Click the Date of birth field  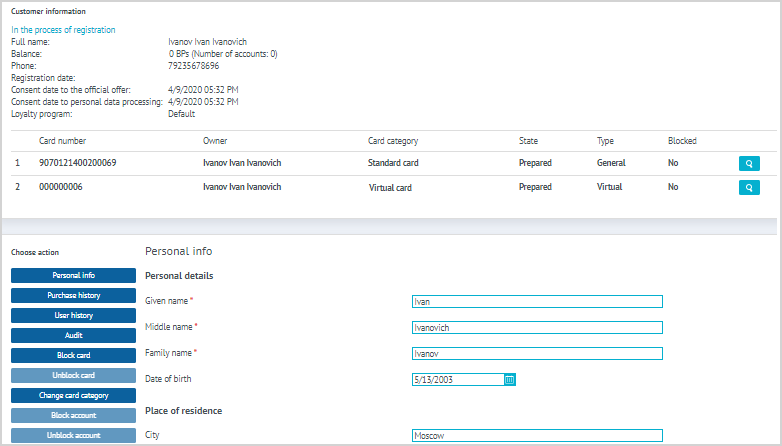click(x=457, y=379)
